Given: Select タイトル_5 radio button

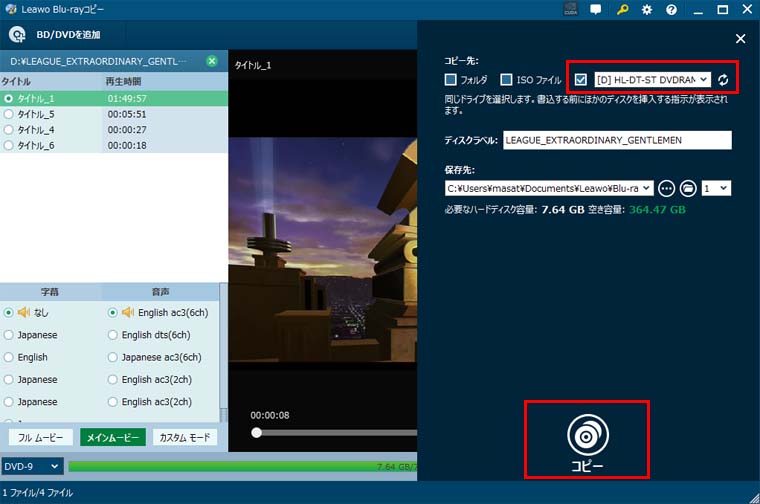Looking at the screenshot, I should [9, 115].
